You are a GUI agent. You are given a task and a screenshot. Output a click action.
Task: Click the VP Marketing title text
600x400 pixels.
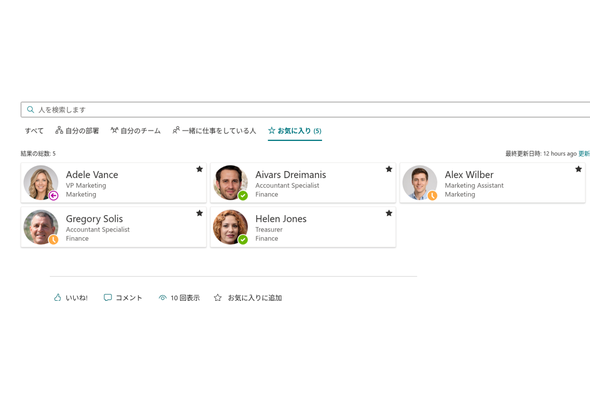point(86,185)
